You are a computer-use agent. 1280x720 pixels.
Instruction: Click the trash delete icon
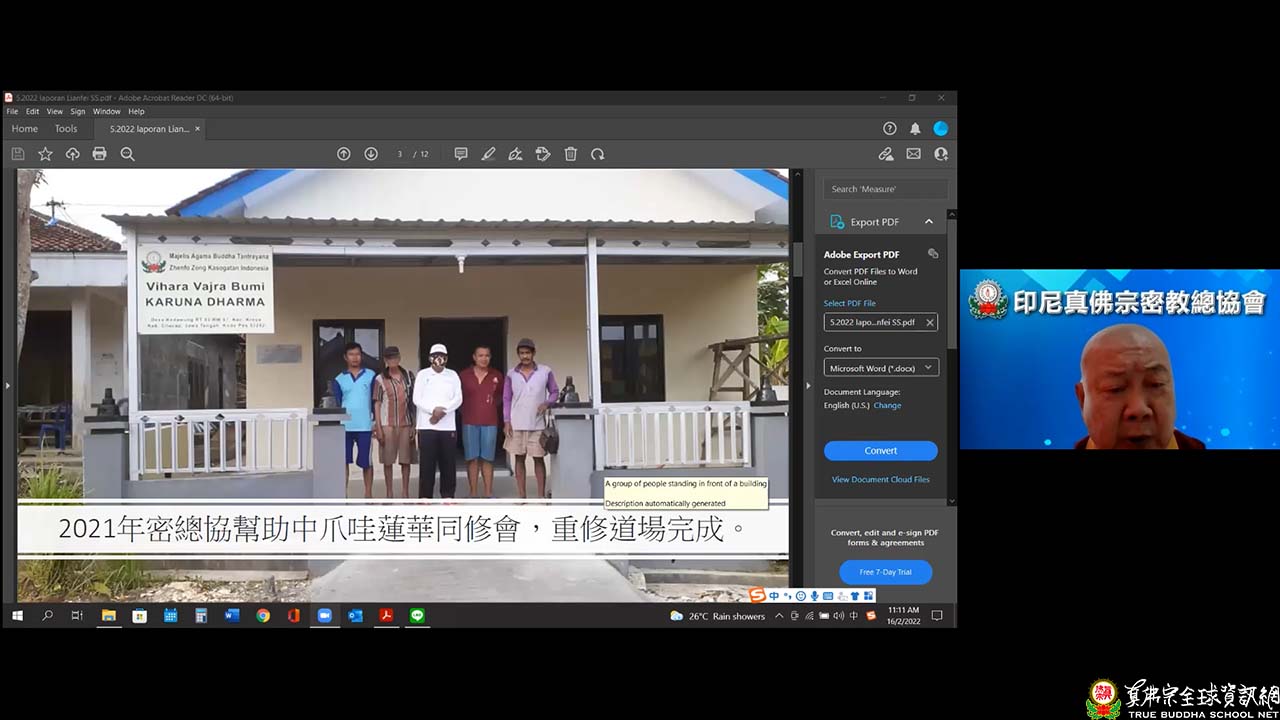[x=570, y=154]
